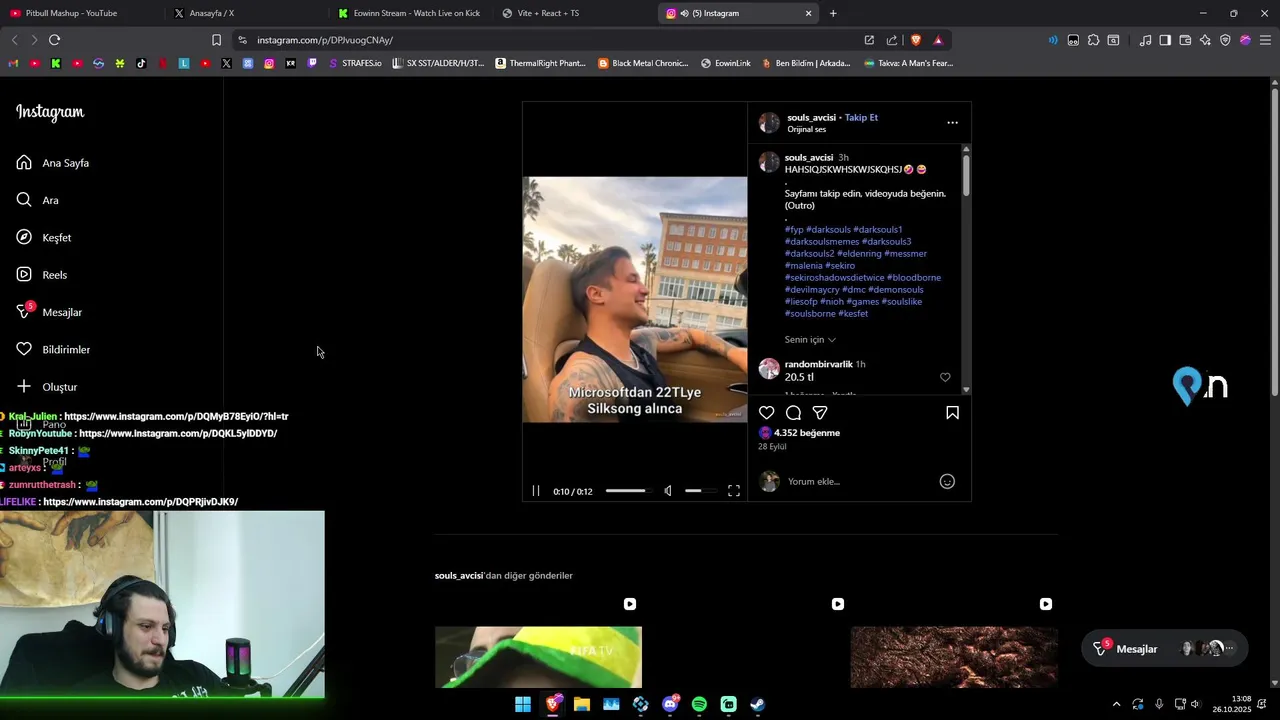Open Brave VPN shield icon
The width and height of the screenshot is (1280, 720).
click(x=1225, y=40)
